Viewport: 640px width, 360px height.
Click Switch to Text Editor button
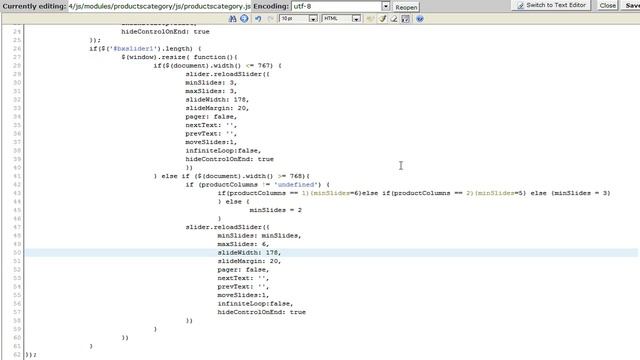click(x=551, y=5)
